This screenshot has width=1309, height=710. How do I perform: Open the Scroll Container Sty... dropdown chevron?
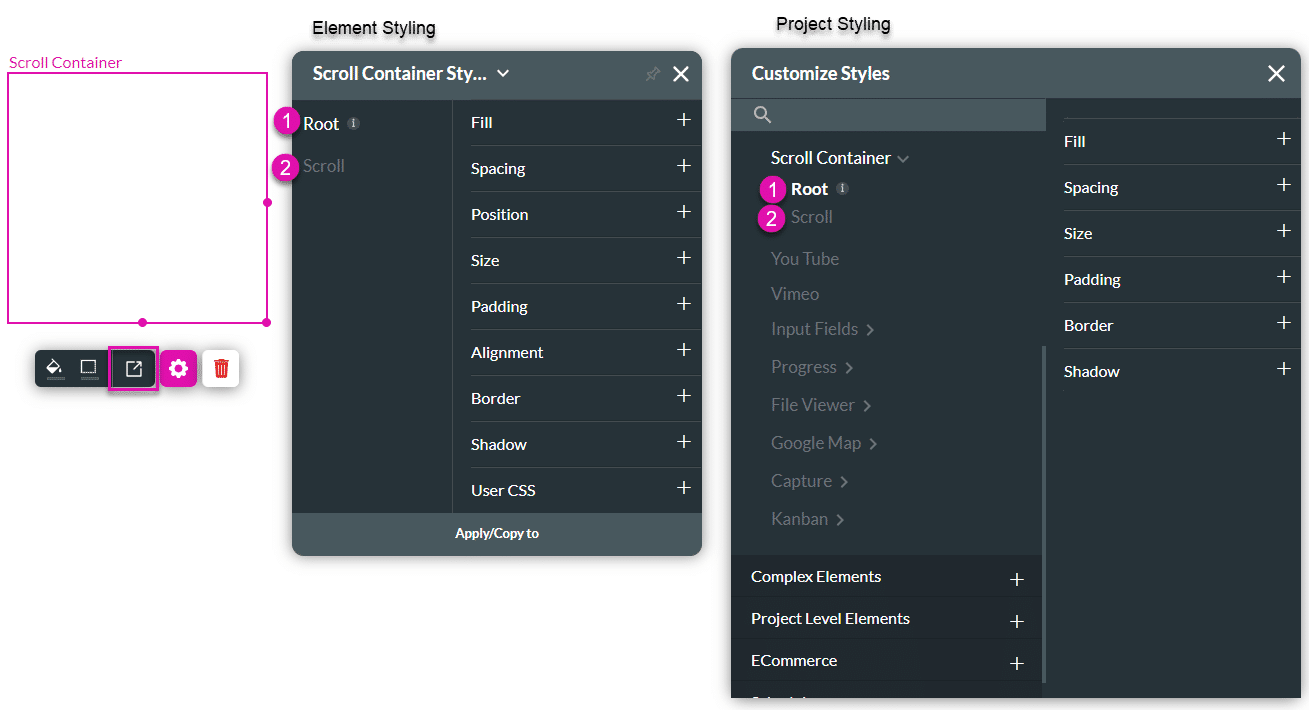point(503,73)
